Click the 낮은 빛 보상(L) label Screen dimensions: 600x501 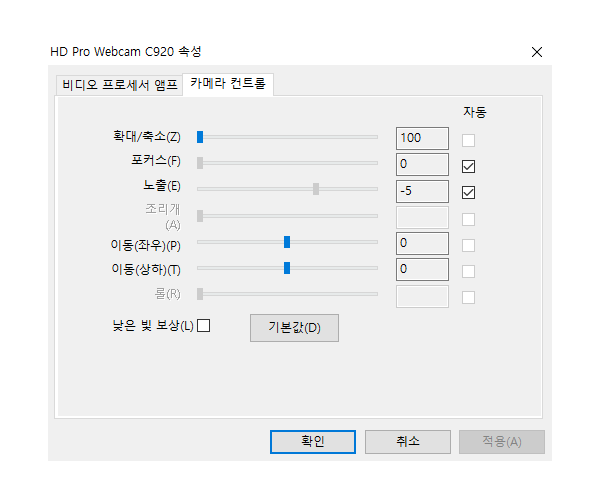coord(153,326)
